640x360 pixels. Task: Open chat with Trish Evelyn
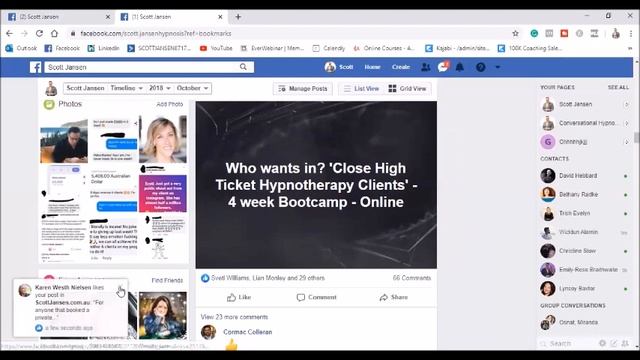pyautogui.click(x=584, y=213)
